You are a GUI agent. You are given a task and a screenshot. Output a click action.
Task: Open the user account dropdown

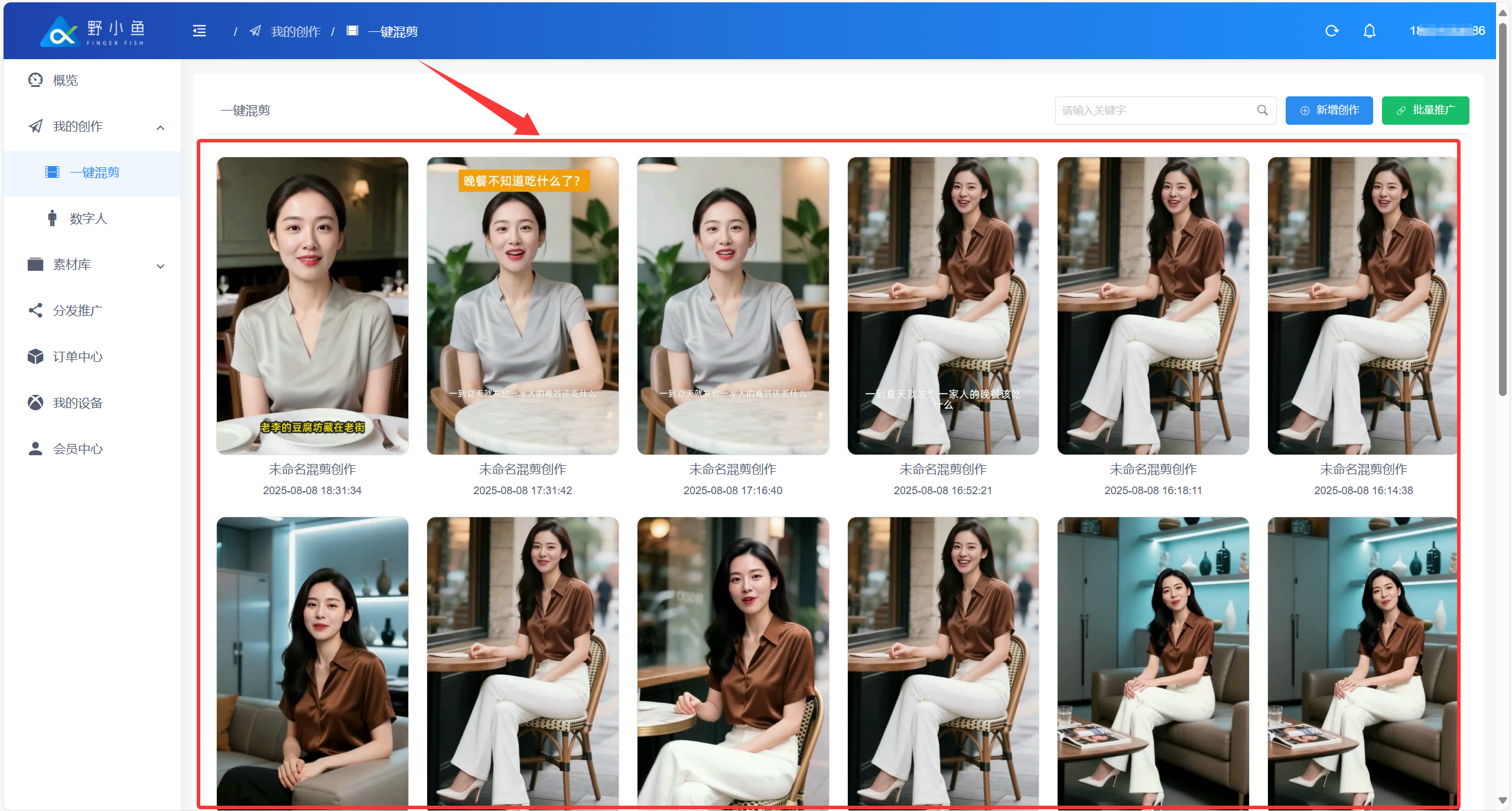[x=1446, y=31]
